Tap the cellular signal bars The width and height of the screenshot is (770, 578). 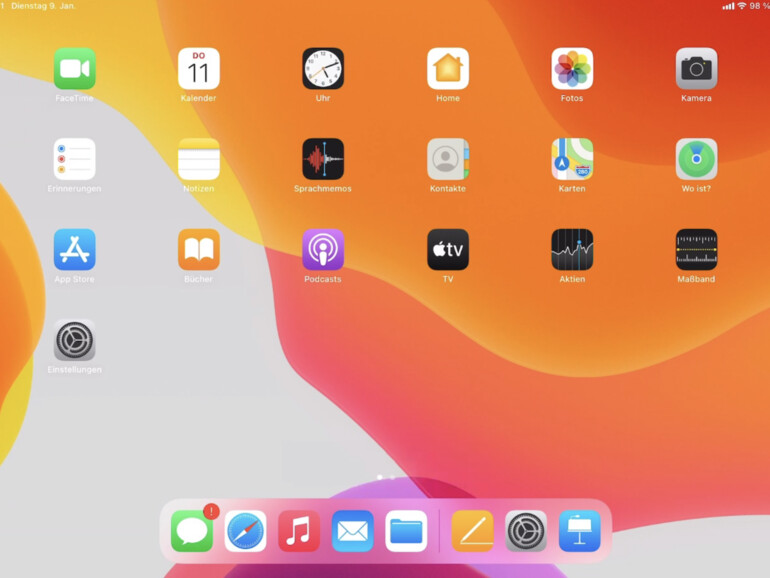coord(728,6)
